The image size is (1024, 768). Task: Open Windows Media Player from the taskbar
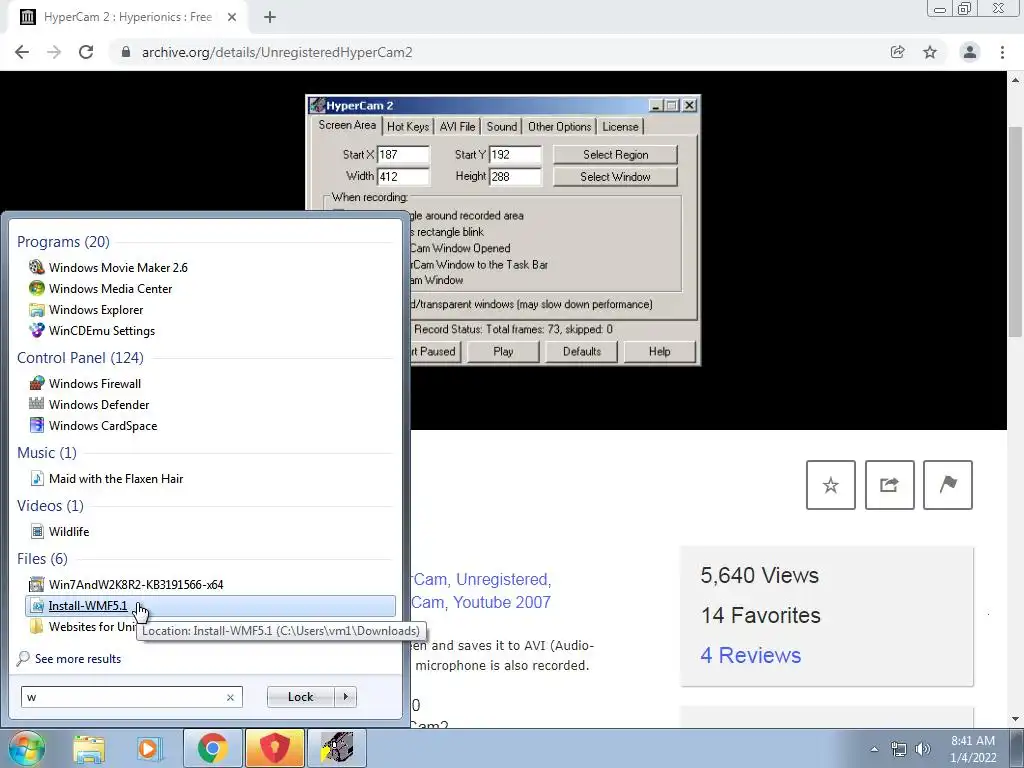[149, 748]
